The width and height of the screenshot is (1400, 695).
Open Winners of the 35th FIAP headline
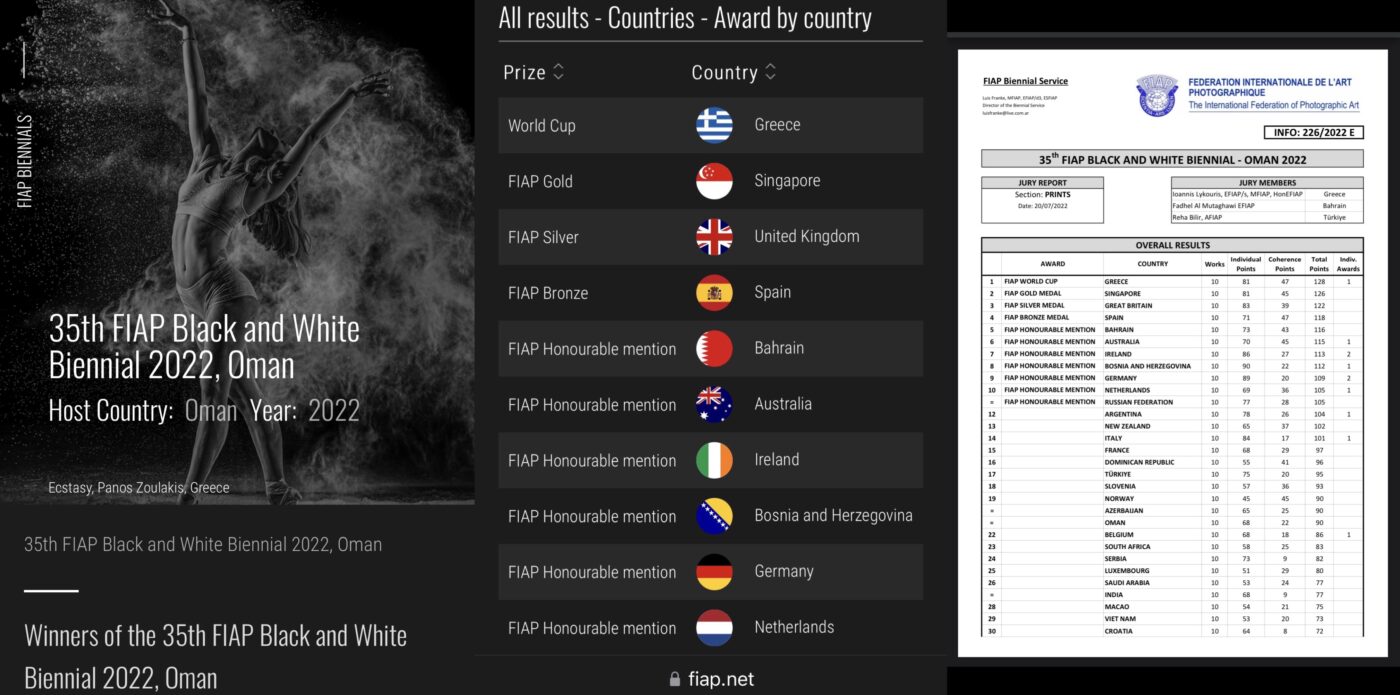[215, 656]
